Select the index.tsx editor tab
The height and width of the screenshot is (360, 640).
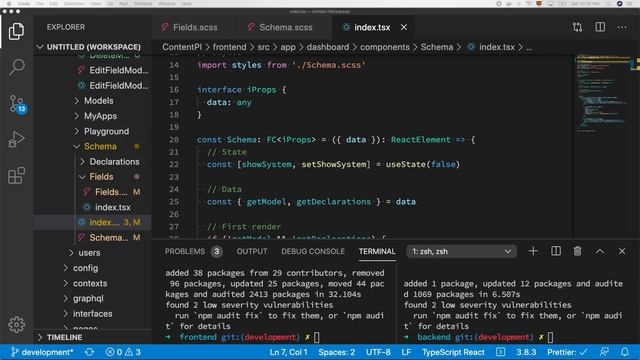click(372, 27)
